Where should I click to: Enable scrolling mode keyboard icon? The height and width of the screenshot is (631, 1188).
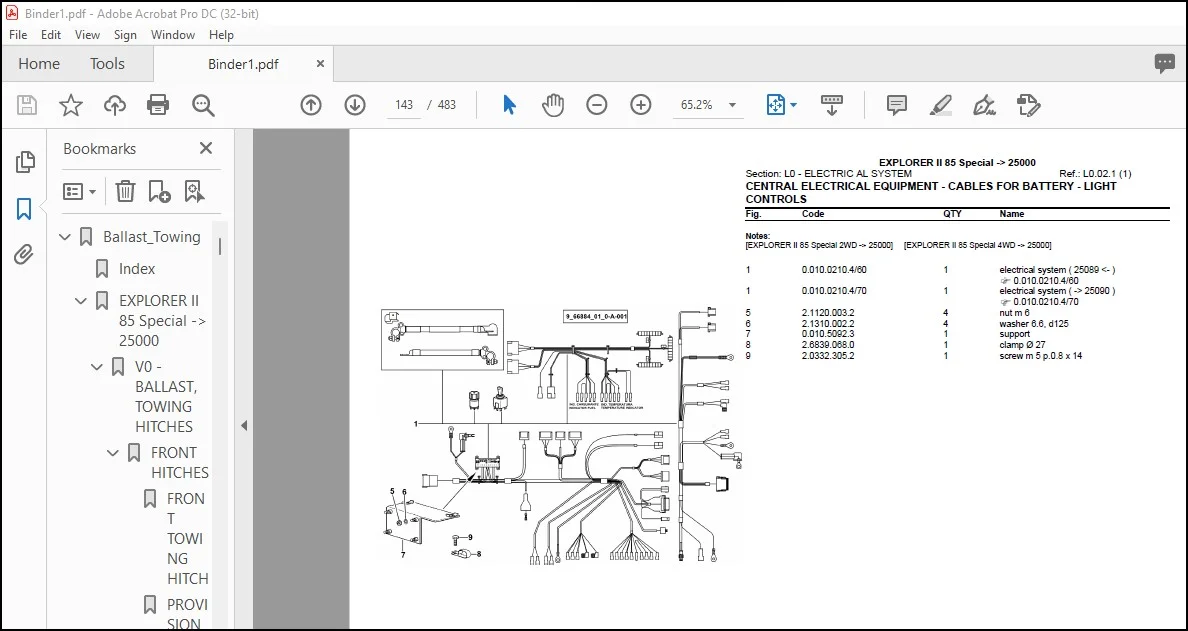832,105
